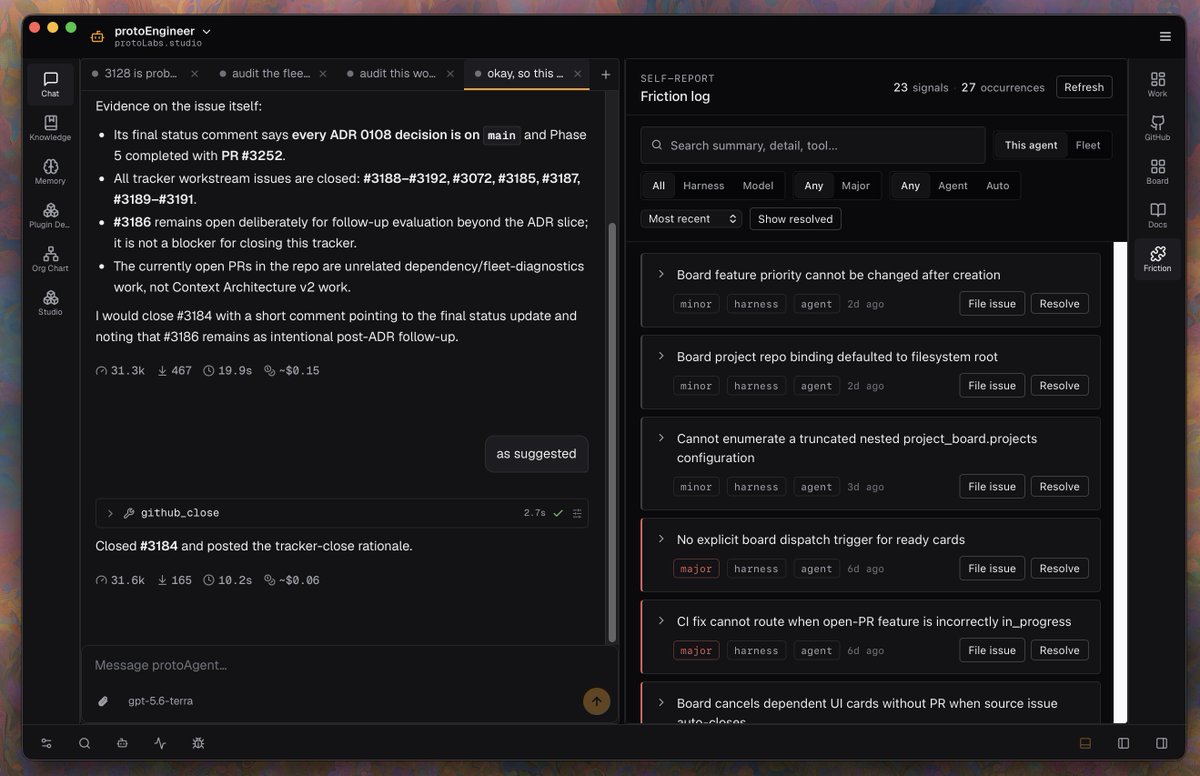Open the Memory section
The height and width of the screenshot is (776, 1200).
pyautogui.click(x=50, y=172)
